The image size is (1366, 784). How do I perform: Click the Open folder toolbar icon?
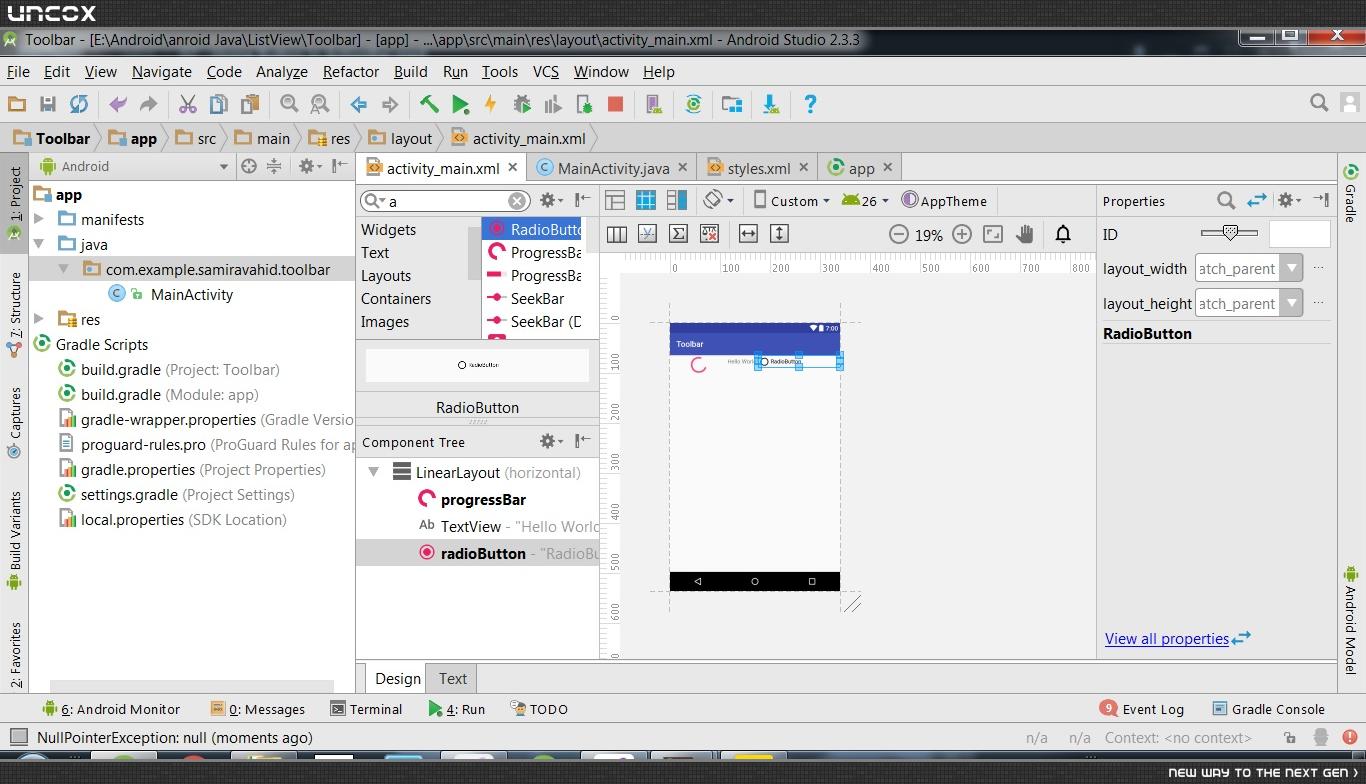(x=16, y=104)
